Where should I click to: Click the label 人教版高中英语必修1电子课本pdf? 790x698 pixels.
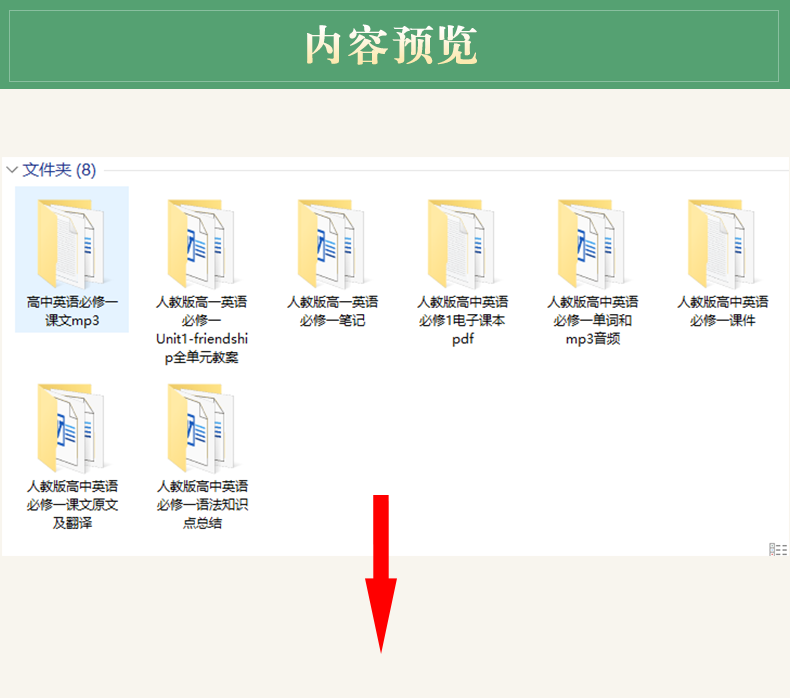[462, 320]
